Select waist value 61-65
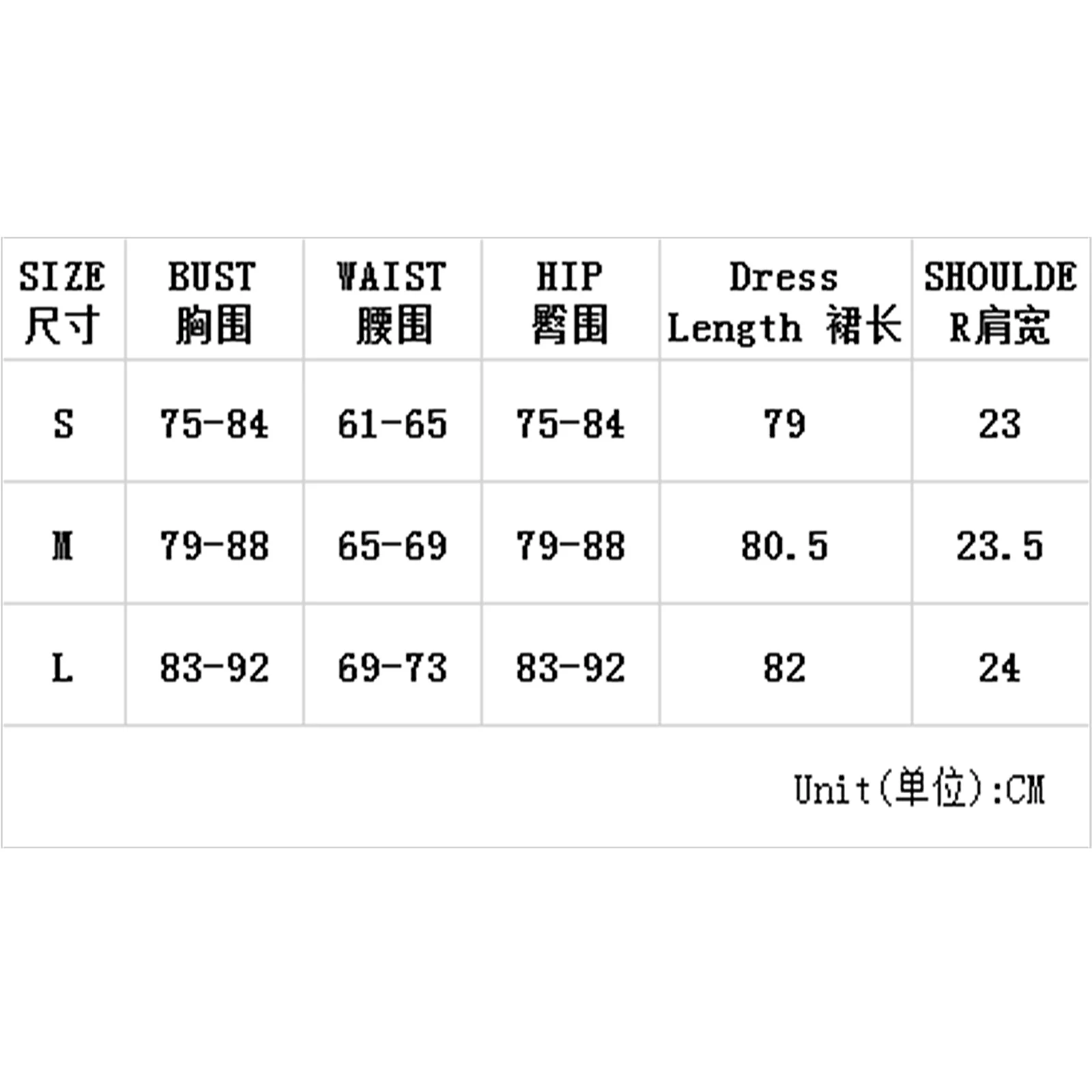Screen dimensions: 1092x1092 [x=392, y=424]
